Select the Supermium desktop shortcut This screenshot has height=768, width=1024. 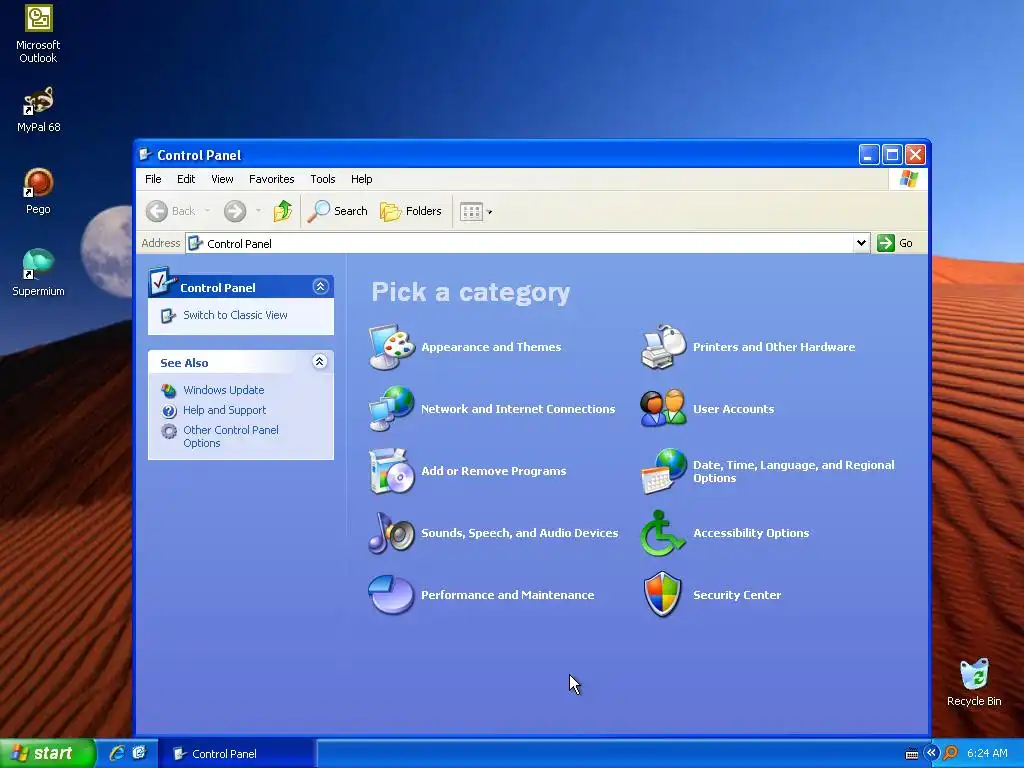pos(38,273)
